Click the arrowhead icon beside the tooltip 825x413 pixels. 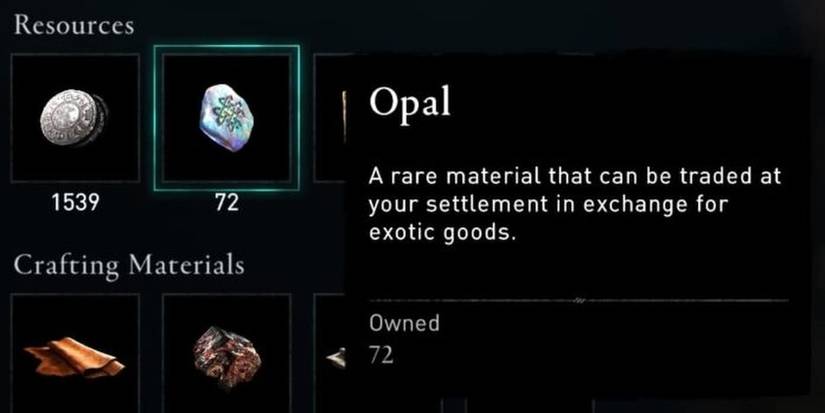click(x=336, y=357)
